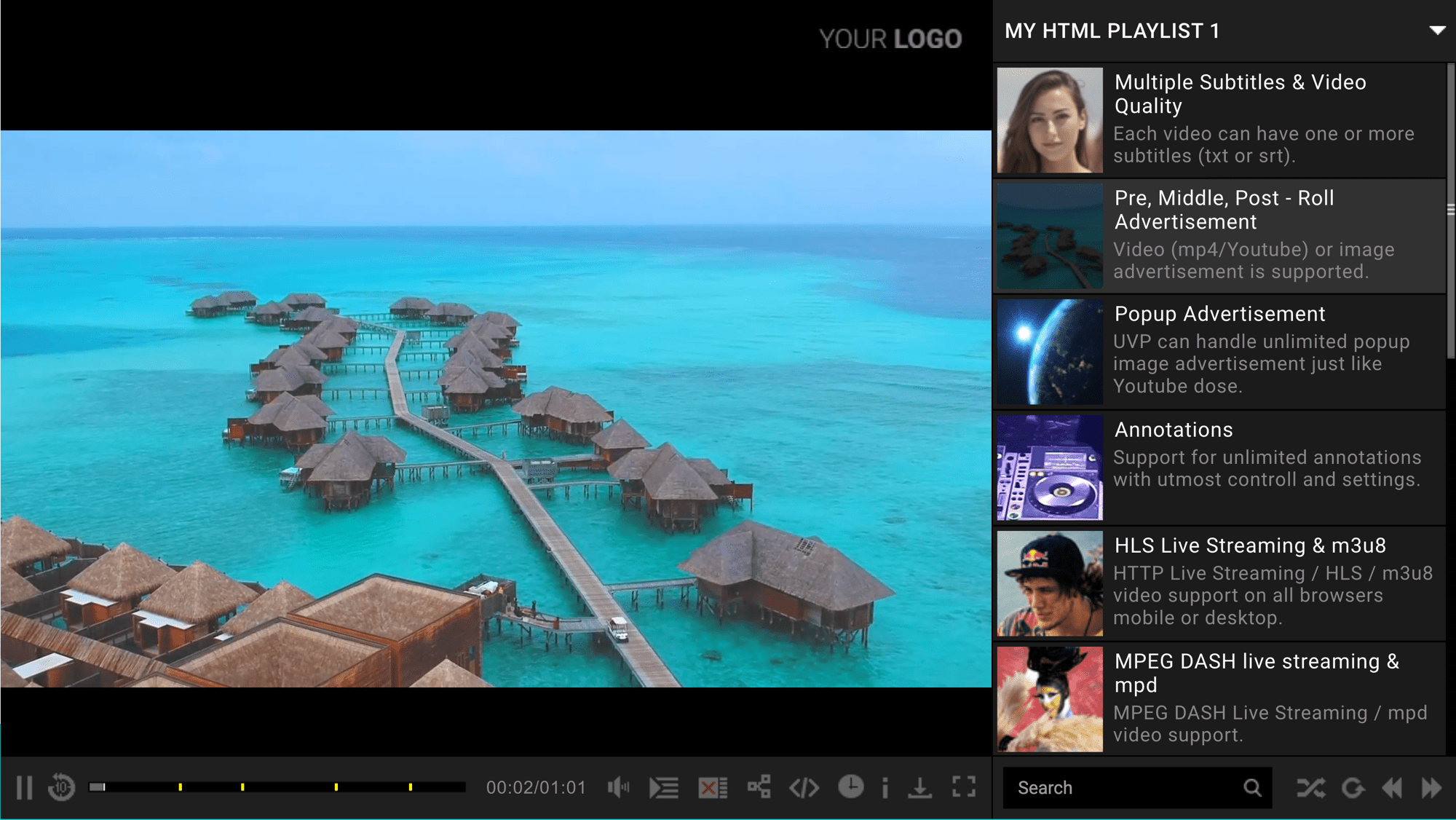
Task: Collapse the advertisement overlay icon
Action: (712, 787)
